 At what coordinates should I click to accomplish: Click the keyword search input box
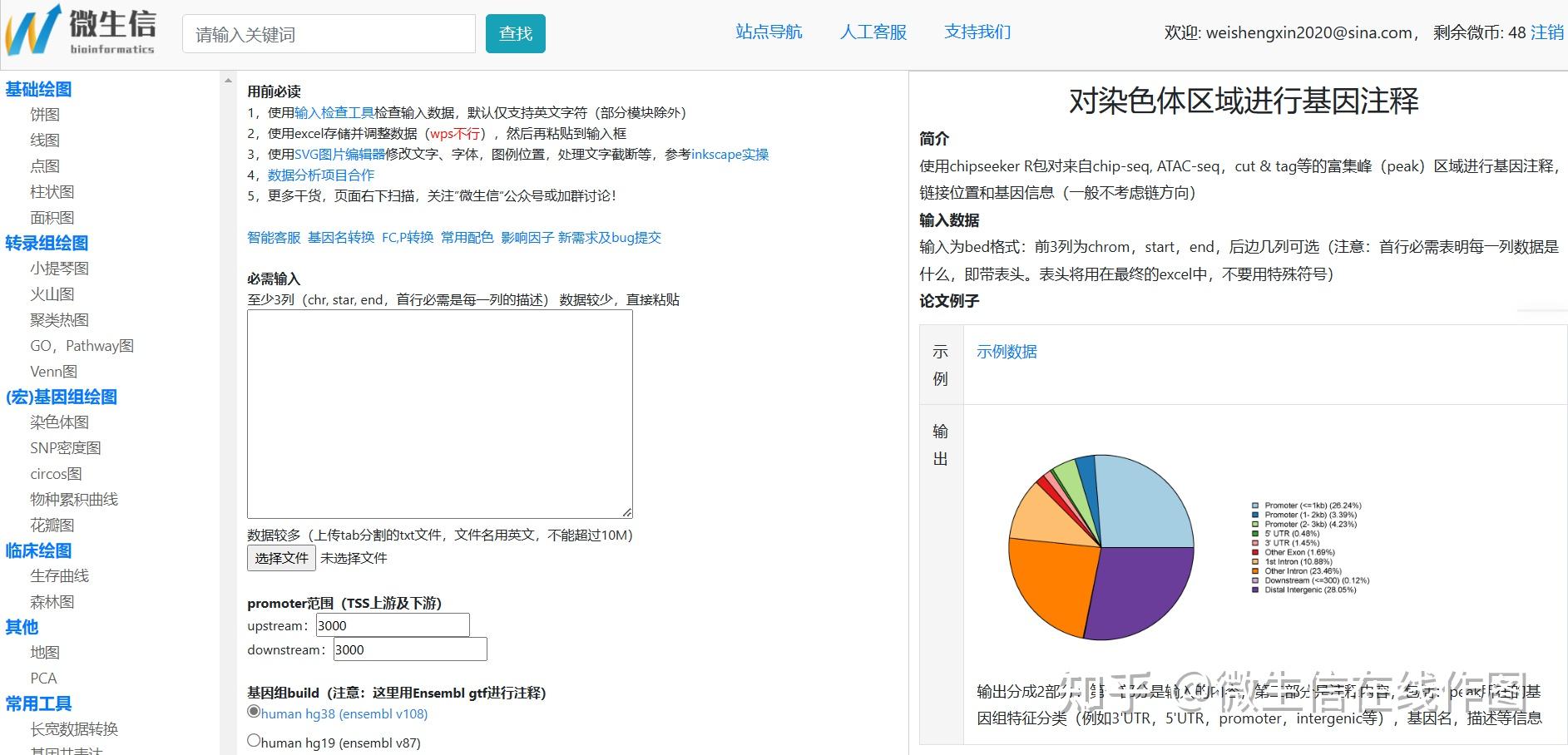[329, 33]
